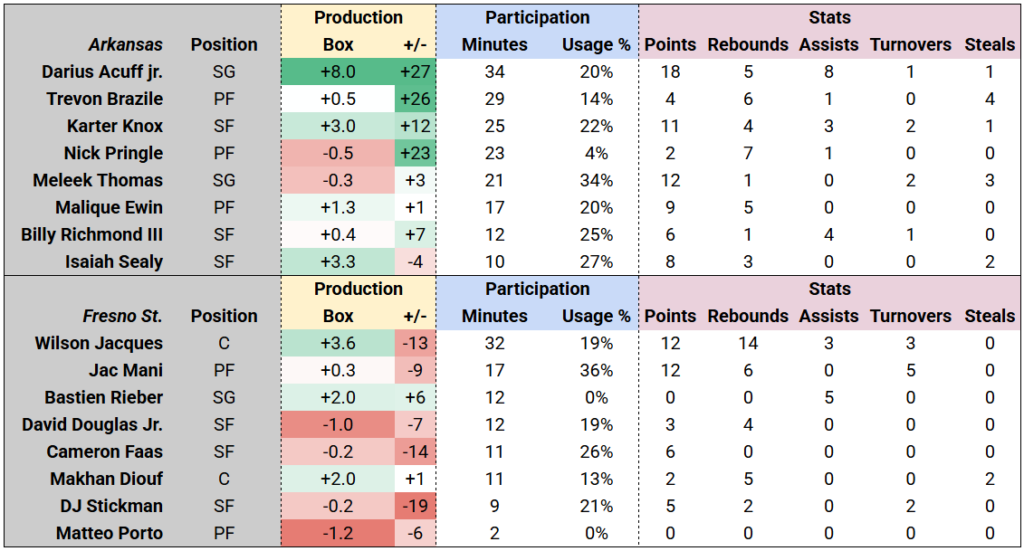Click Bastien Rieber's 5 assists cell
This screenshot has height=551, width=1024.
pos(828,397)
